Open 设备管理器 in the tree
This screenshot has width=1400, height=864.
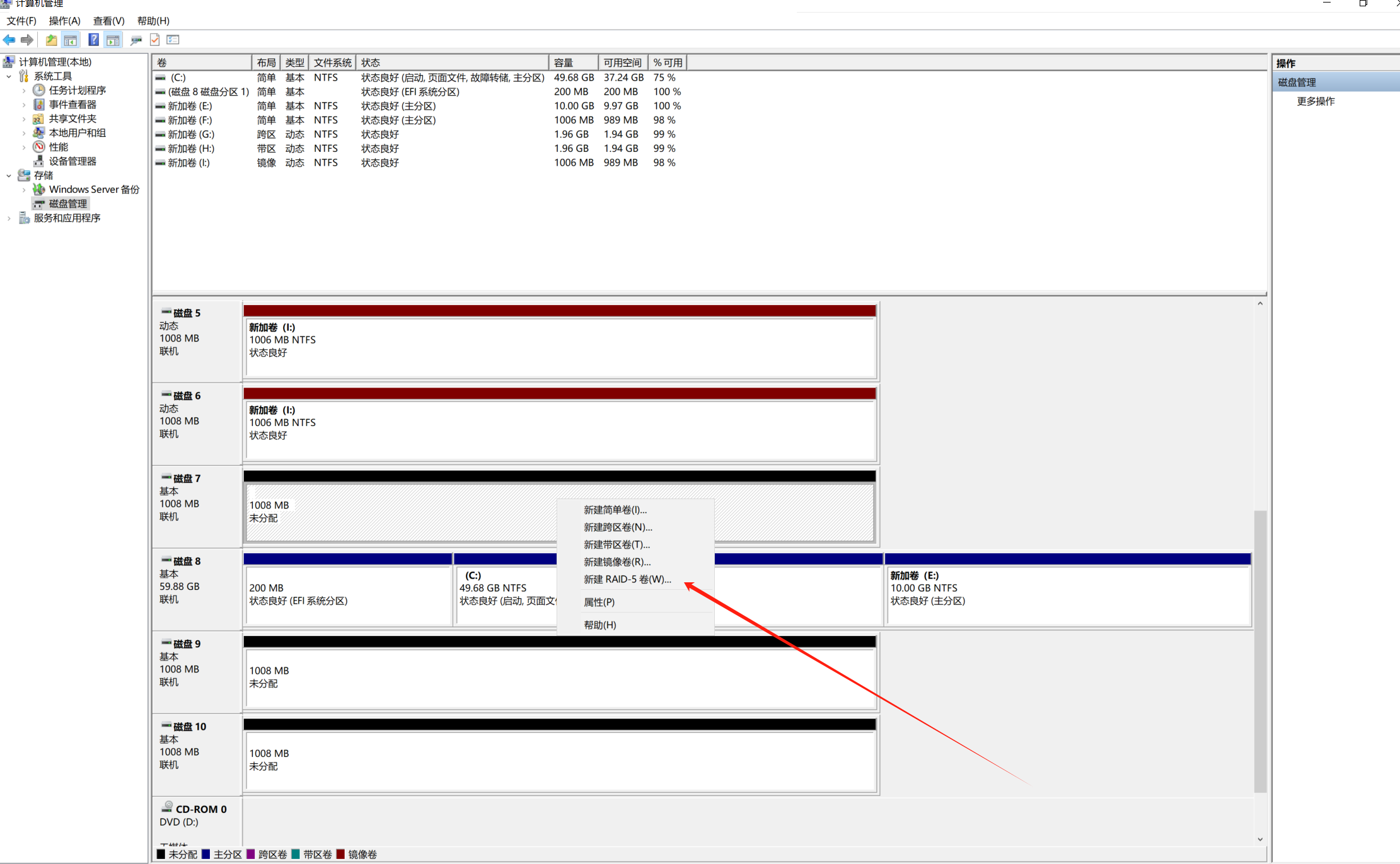pos(72,161)
